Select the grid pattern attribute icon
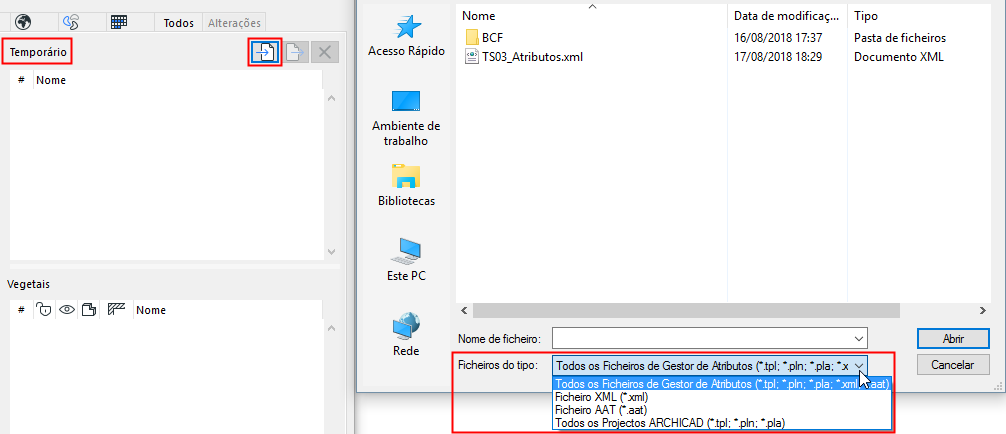 coord(119,22)
